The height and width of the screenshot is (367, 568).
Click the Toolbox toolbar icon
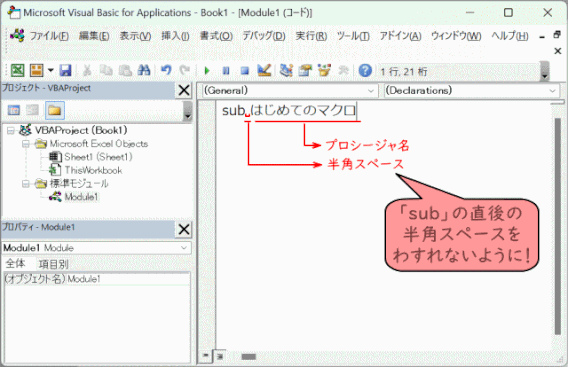343,70
